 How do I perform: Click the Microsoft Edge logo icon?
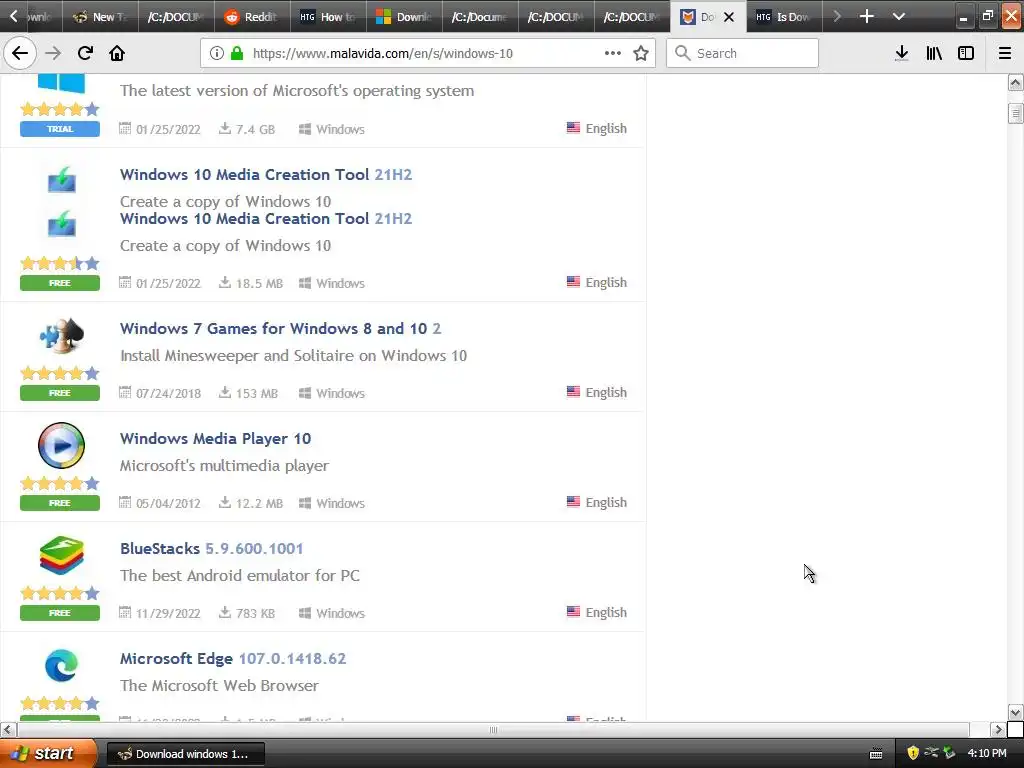(61, 665)
